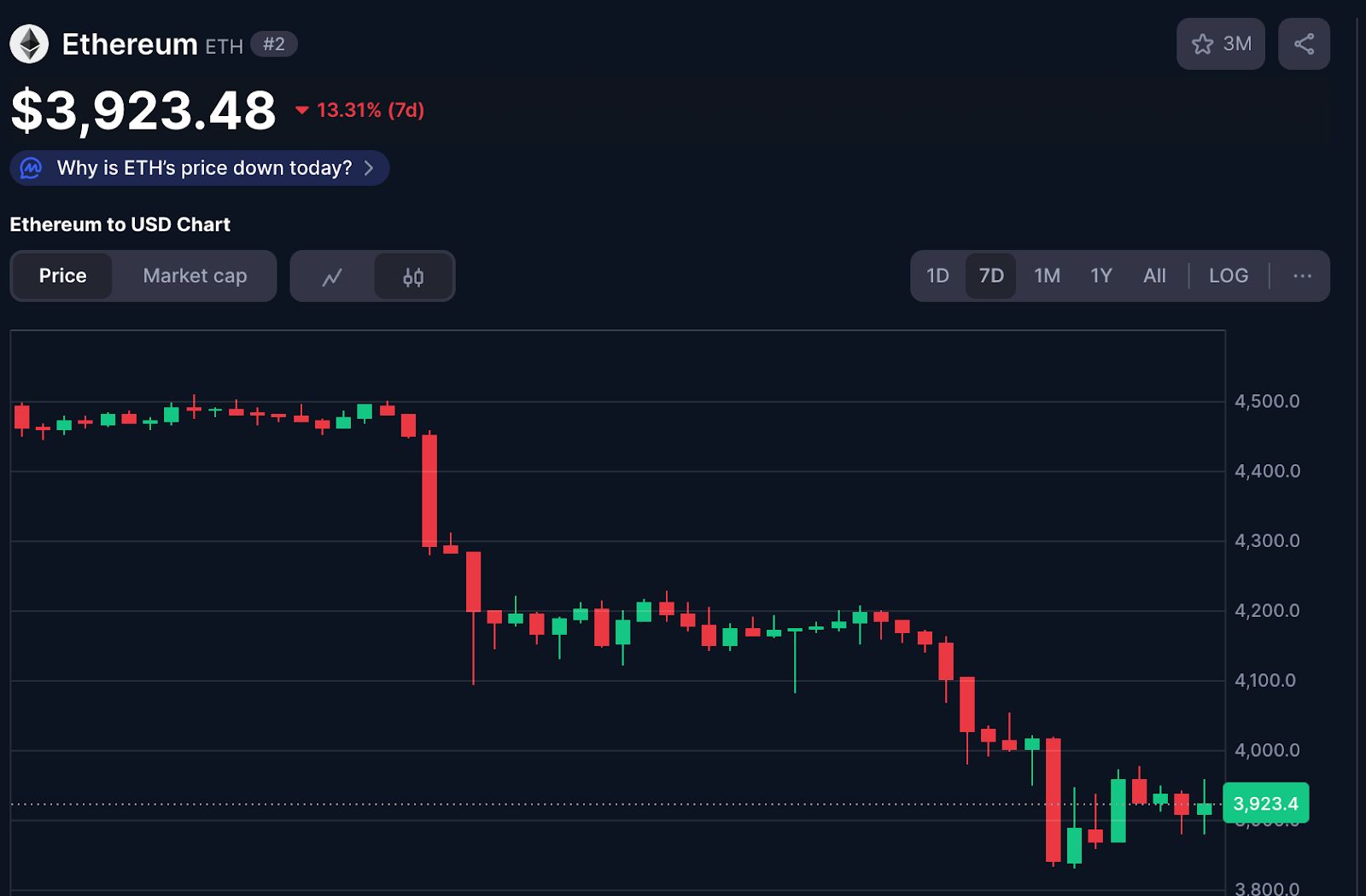Switch to line chart view icon
The image size is (1366, 896).
(x=332, y=276)
